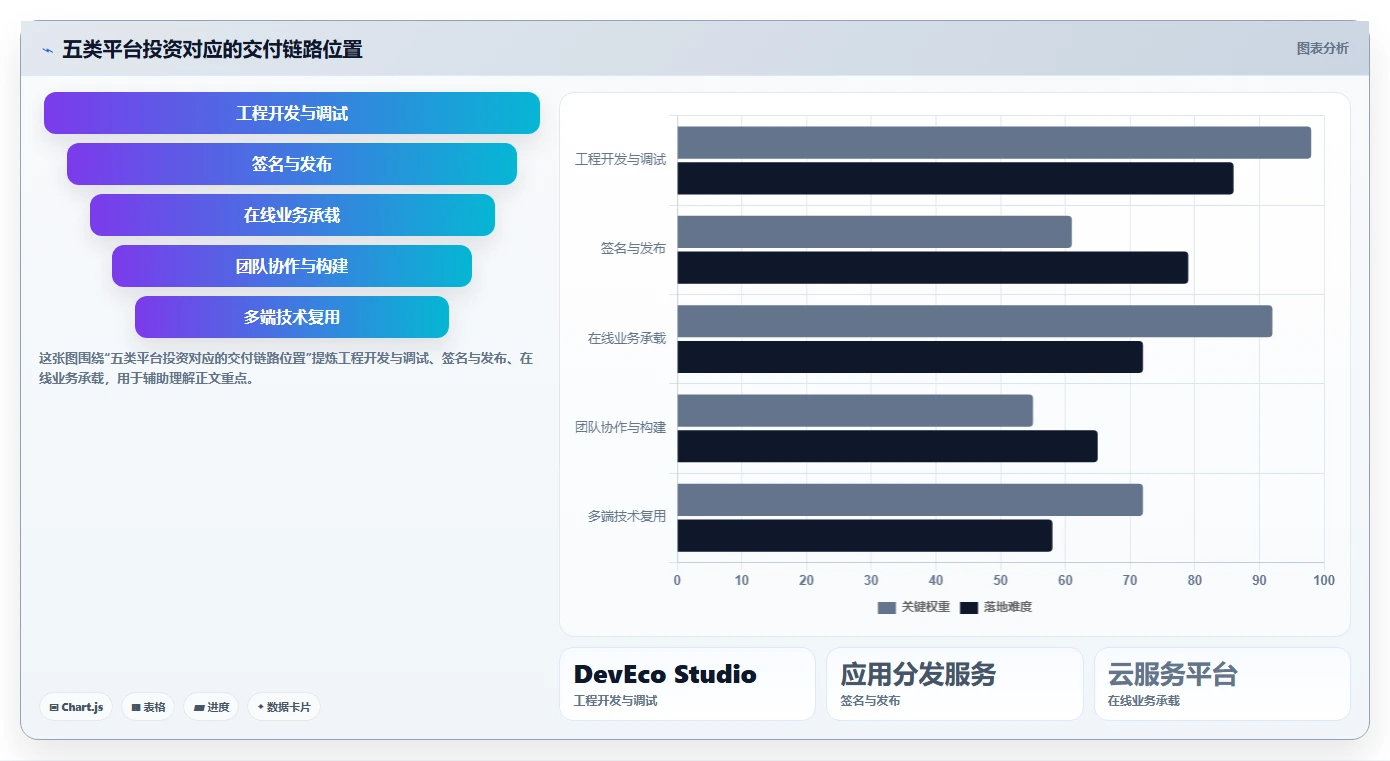The image size is (1390, 761).
Task: Click the 落地难度 bar for 签名与发布
Action: tap(933, 268)
